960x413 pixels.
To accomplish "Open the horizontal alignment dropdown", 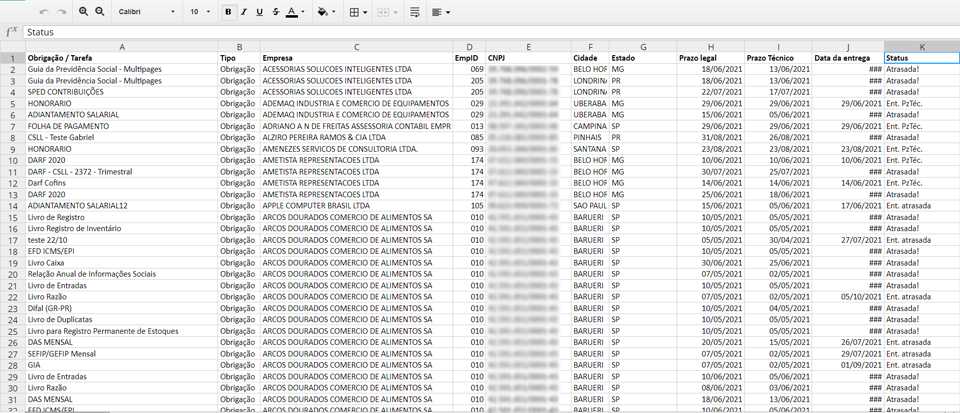I will [442, 12].
